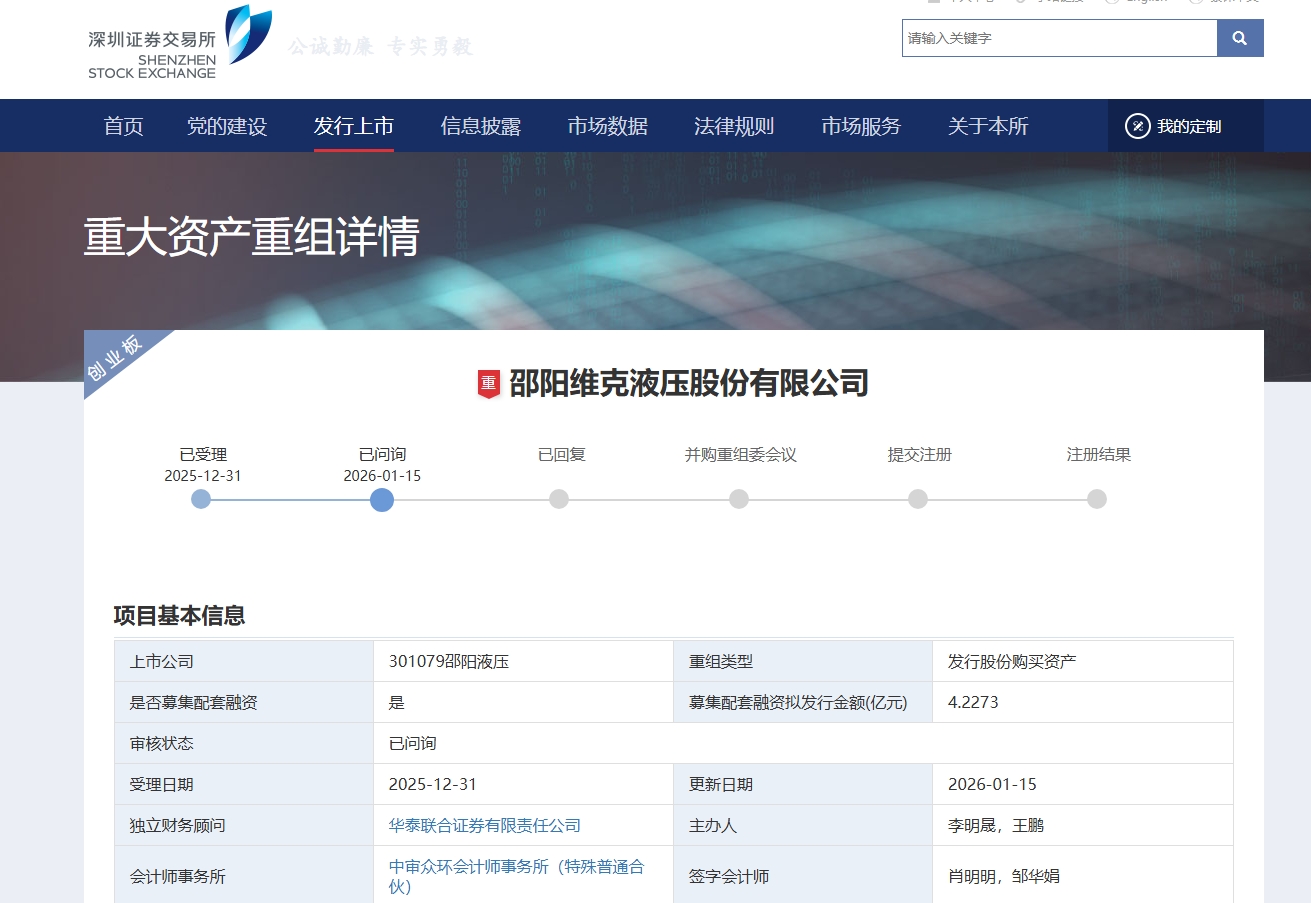Click the 肖明明，邹华娟 value cell
This screenshot has height=903, width=1311.
coord(1082,876)
